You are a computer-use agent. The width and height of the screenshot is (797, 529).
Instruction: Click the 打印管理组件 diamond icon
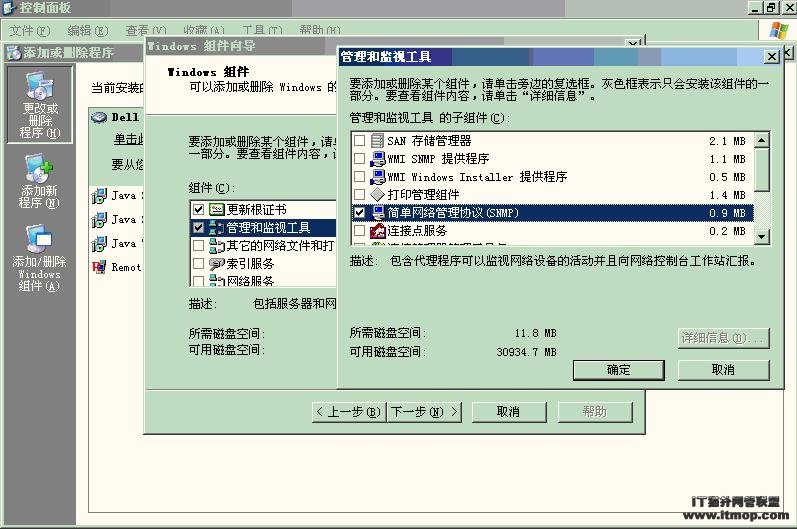coord(377,195)
